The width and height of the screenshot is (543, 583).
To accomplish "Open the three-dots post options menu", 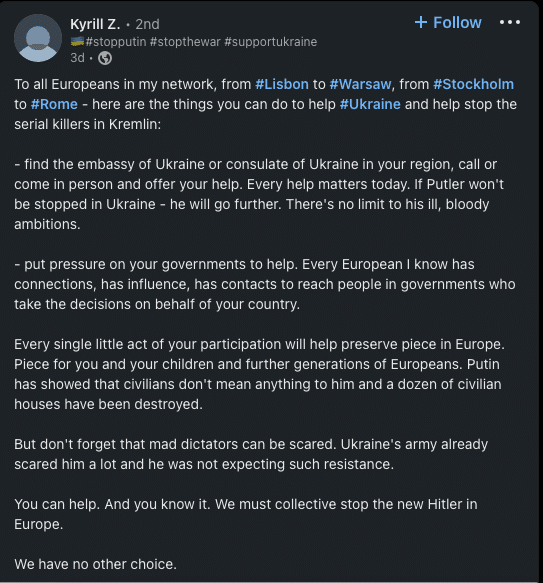I will (x=510, y=22).
